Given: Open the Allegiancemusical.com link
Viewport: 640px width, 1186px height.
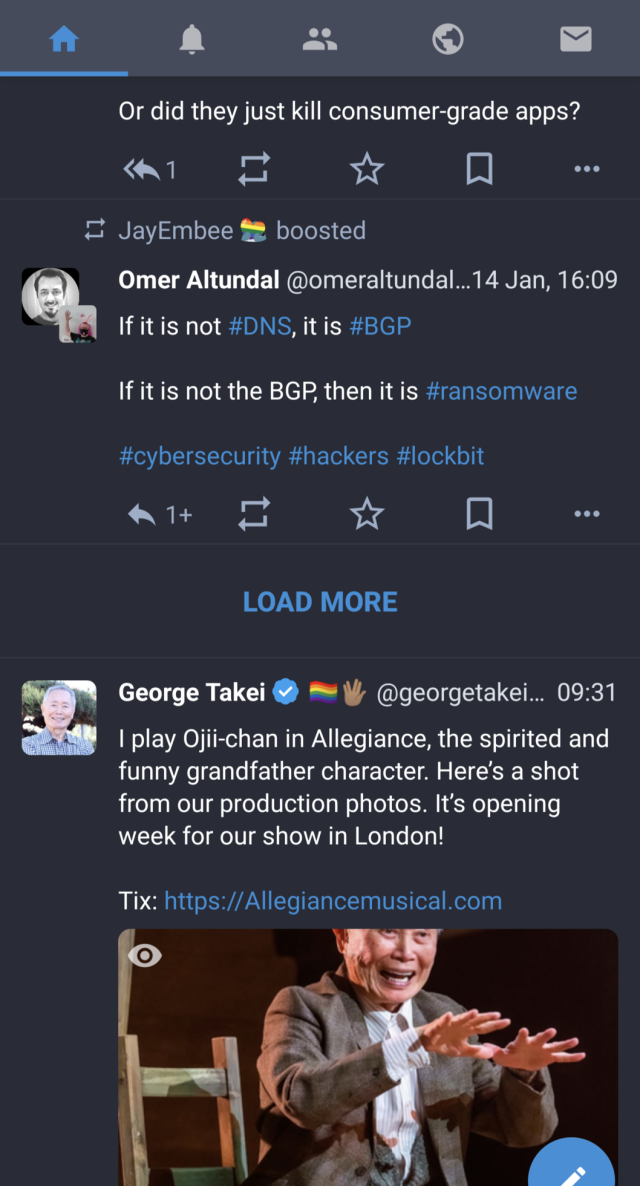Looking at the screenshot, I should tap(333, 901).
